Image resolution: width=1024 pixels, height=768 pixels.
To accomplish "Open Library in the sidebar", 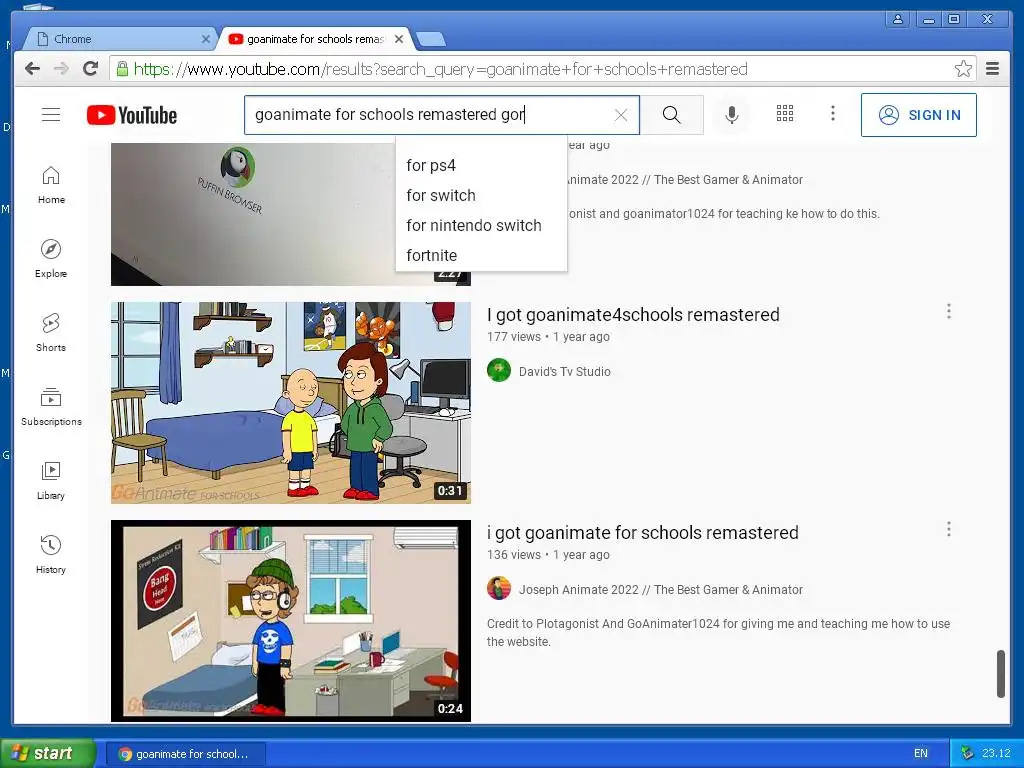I will coord(51,481).
